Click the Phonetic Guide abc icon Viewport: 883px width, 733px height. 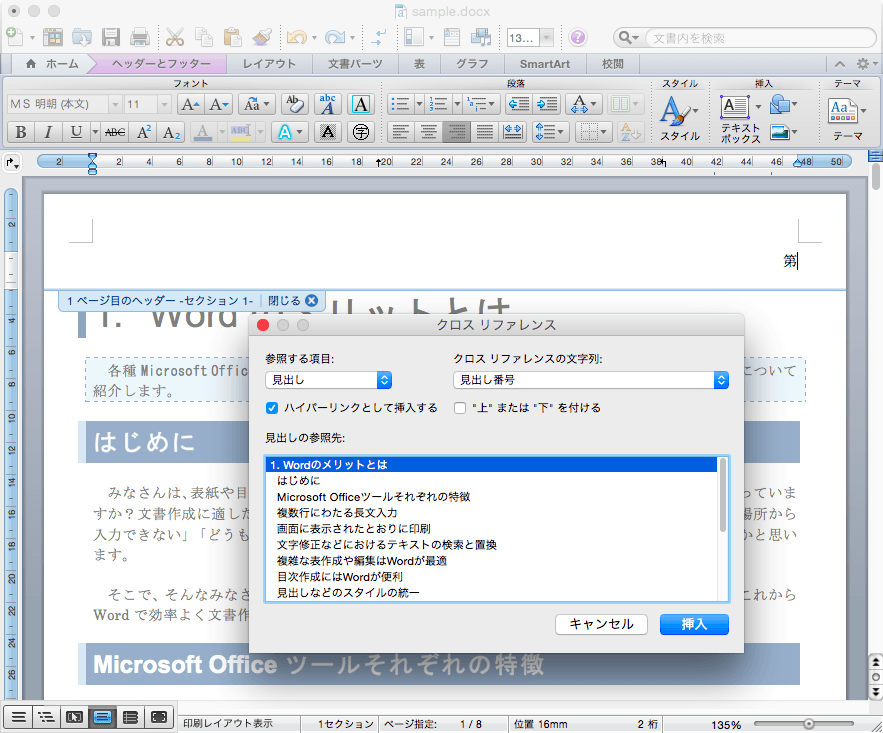pyautogui.click(x=328, y=104)
